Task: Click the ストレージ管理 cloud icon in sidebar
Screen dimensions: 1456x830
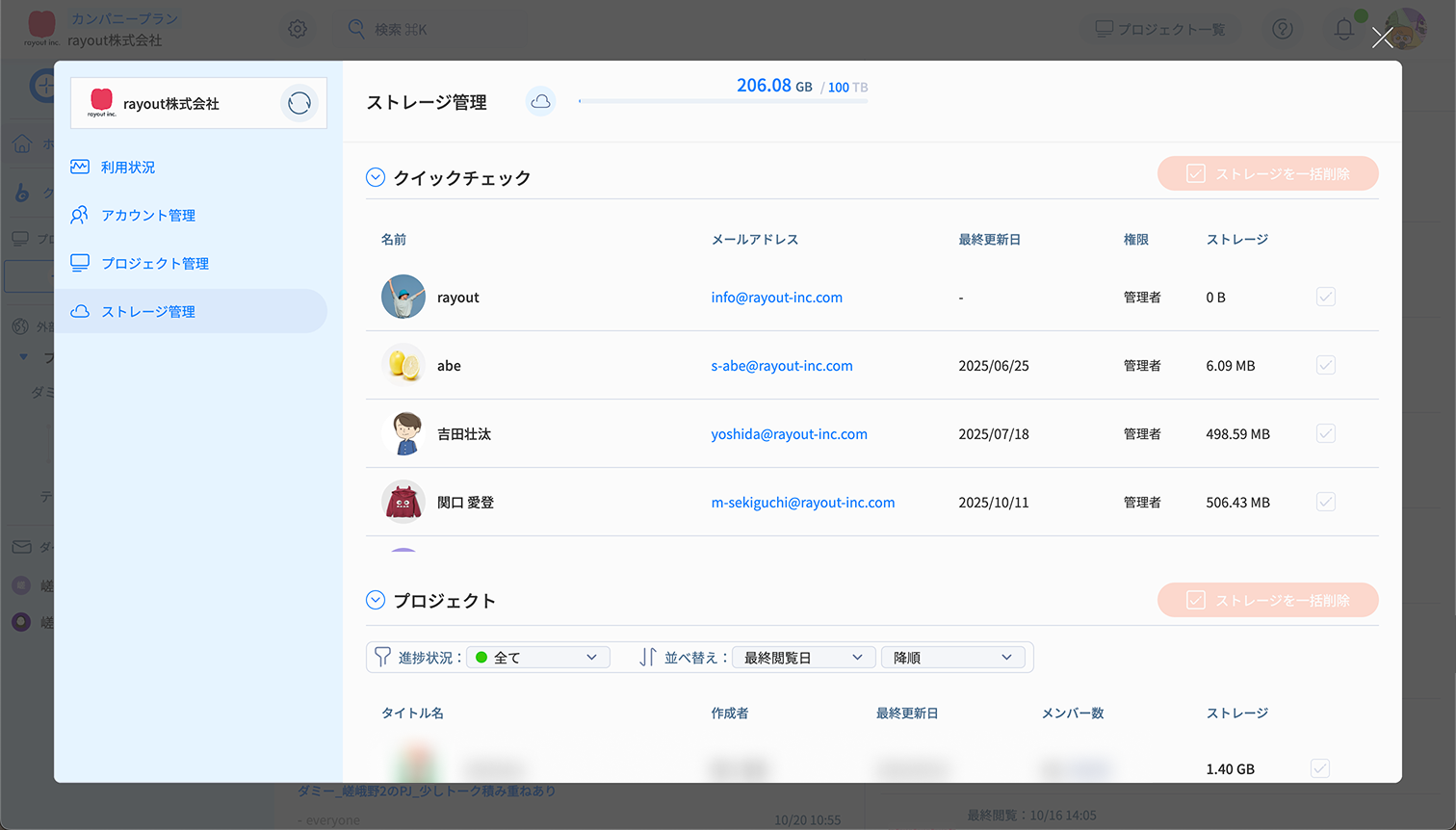Action: (x=80, y=311)
